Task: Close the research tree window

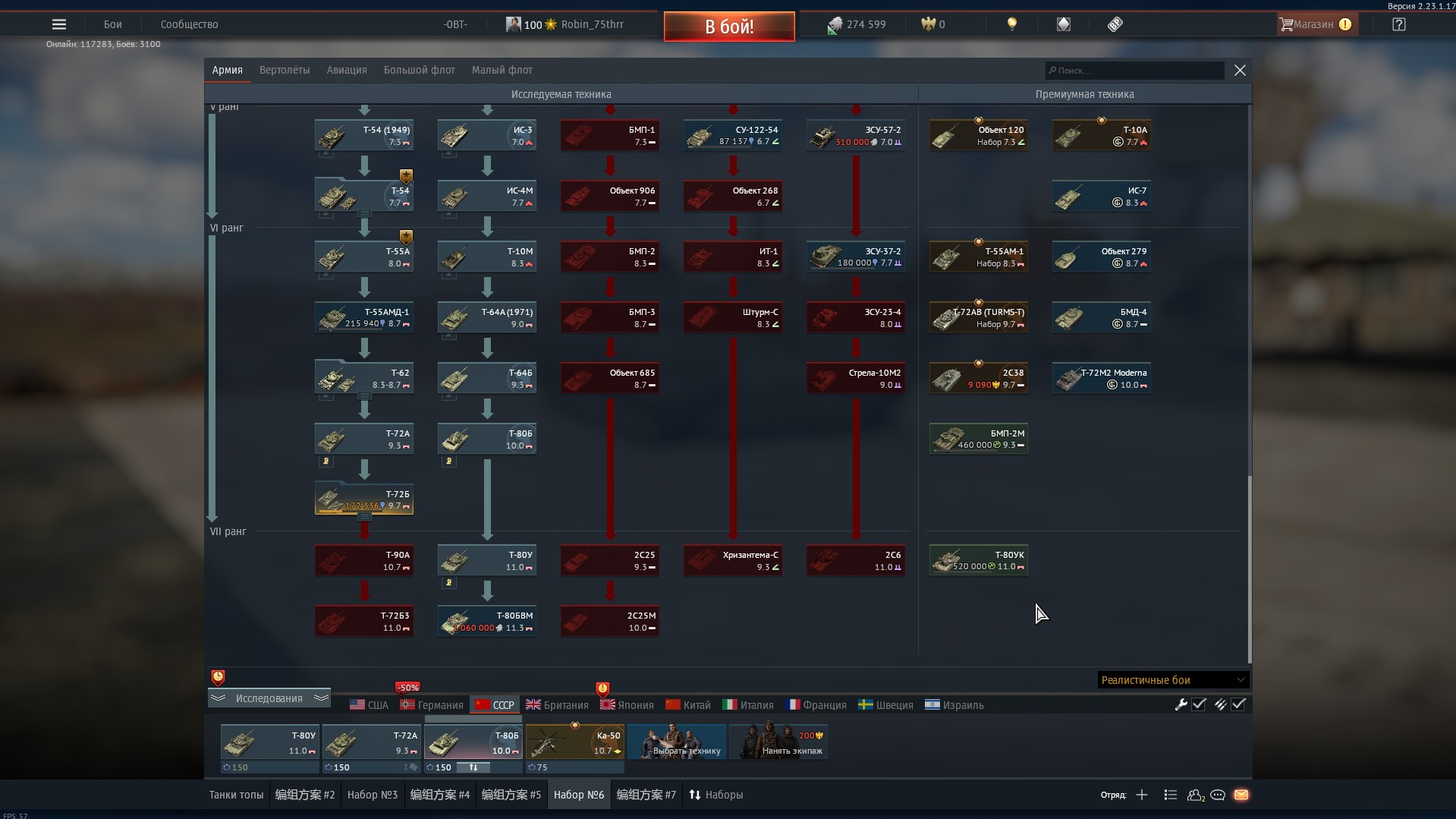Action: (1240, 71)
